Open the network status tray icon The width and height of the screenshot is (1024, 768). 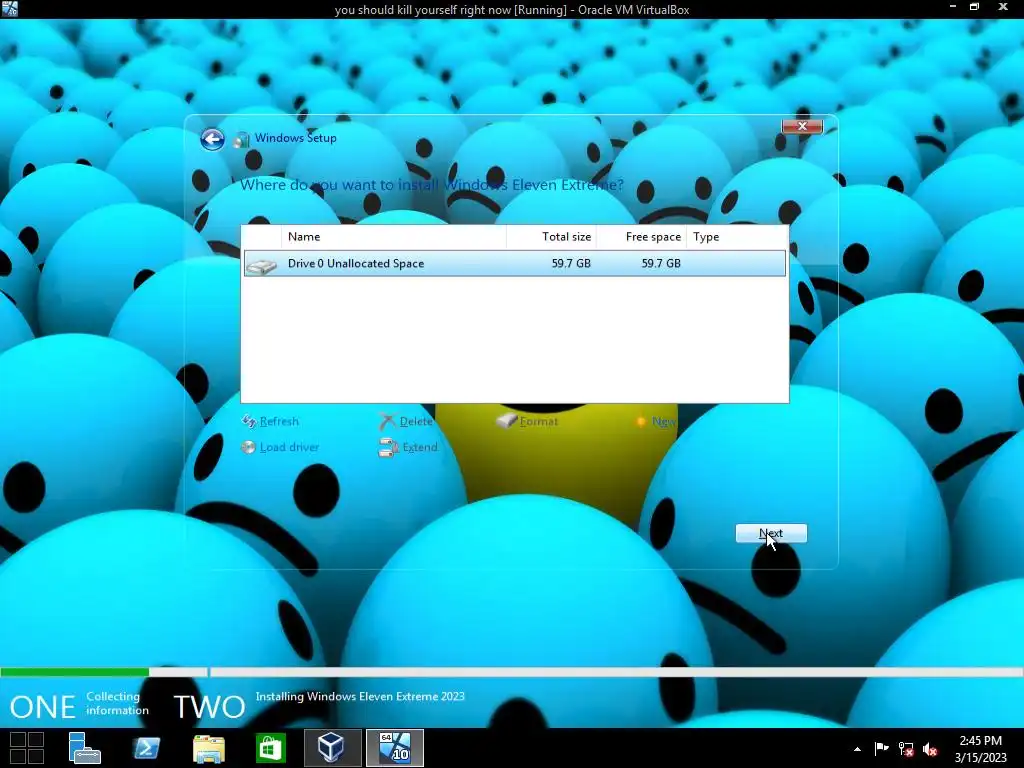point(906,749)
